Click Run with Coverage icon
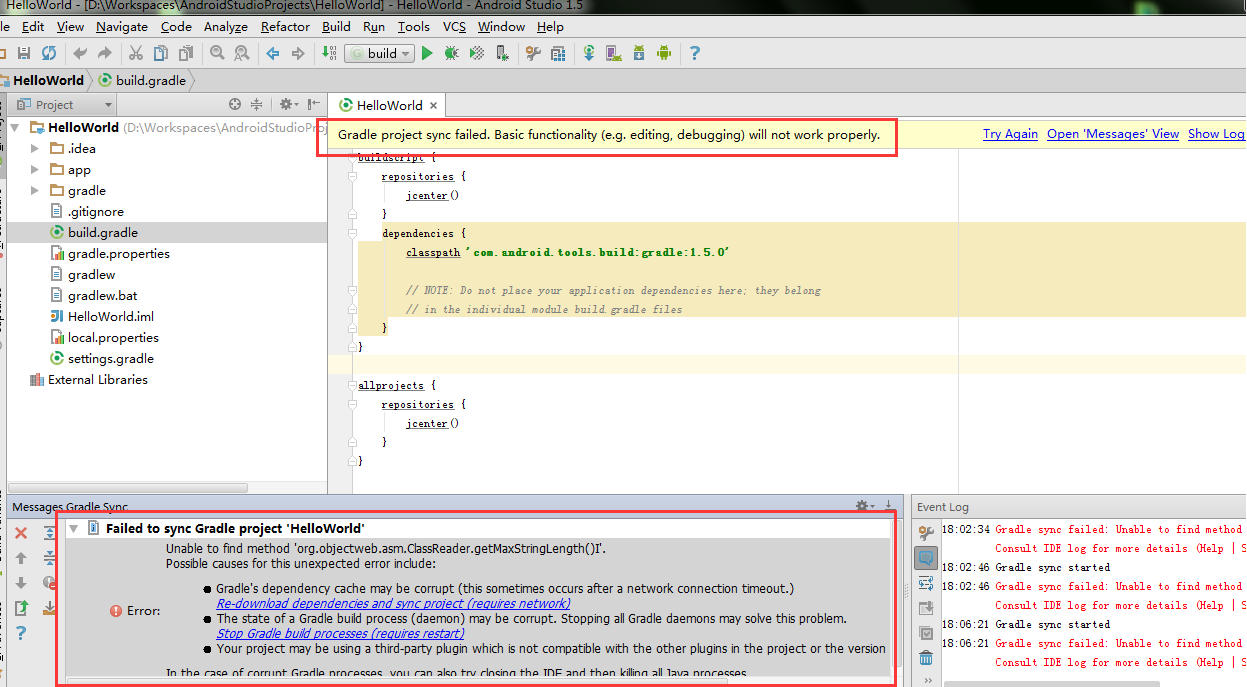This screenshot has height=687, width=1247. coord(477,53)
